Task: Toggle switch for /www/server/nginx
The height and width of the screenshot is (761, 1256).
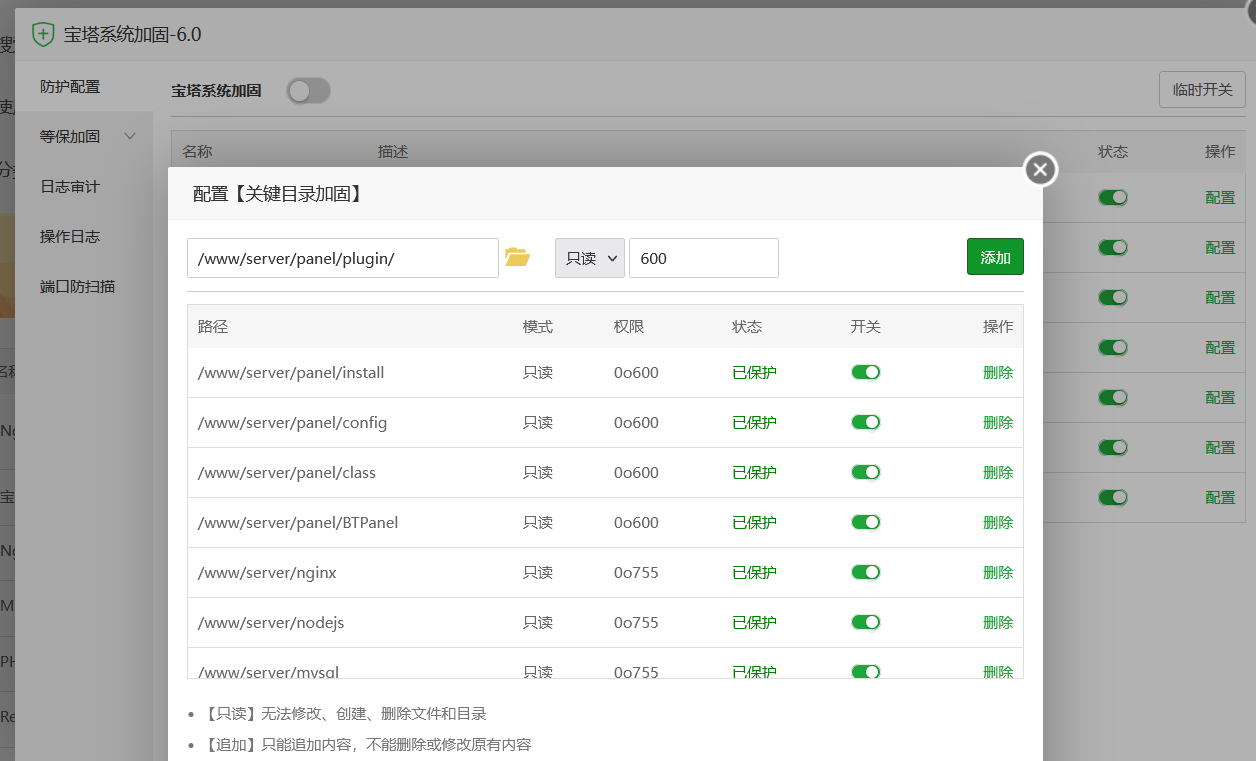Action: pyautogui.click(x=866, y=572)
